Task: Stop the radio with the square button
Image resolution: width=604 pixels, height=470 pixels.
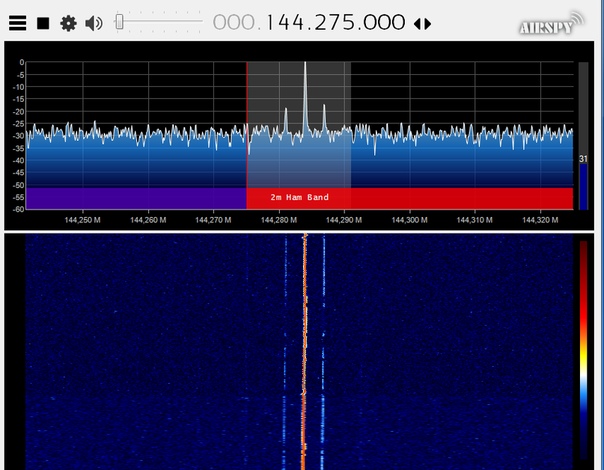Action: coord(43,23)
